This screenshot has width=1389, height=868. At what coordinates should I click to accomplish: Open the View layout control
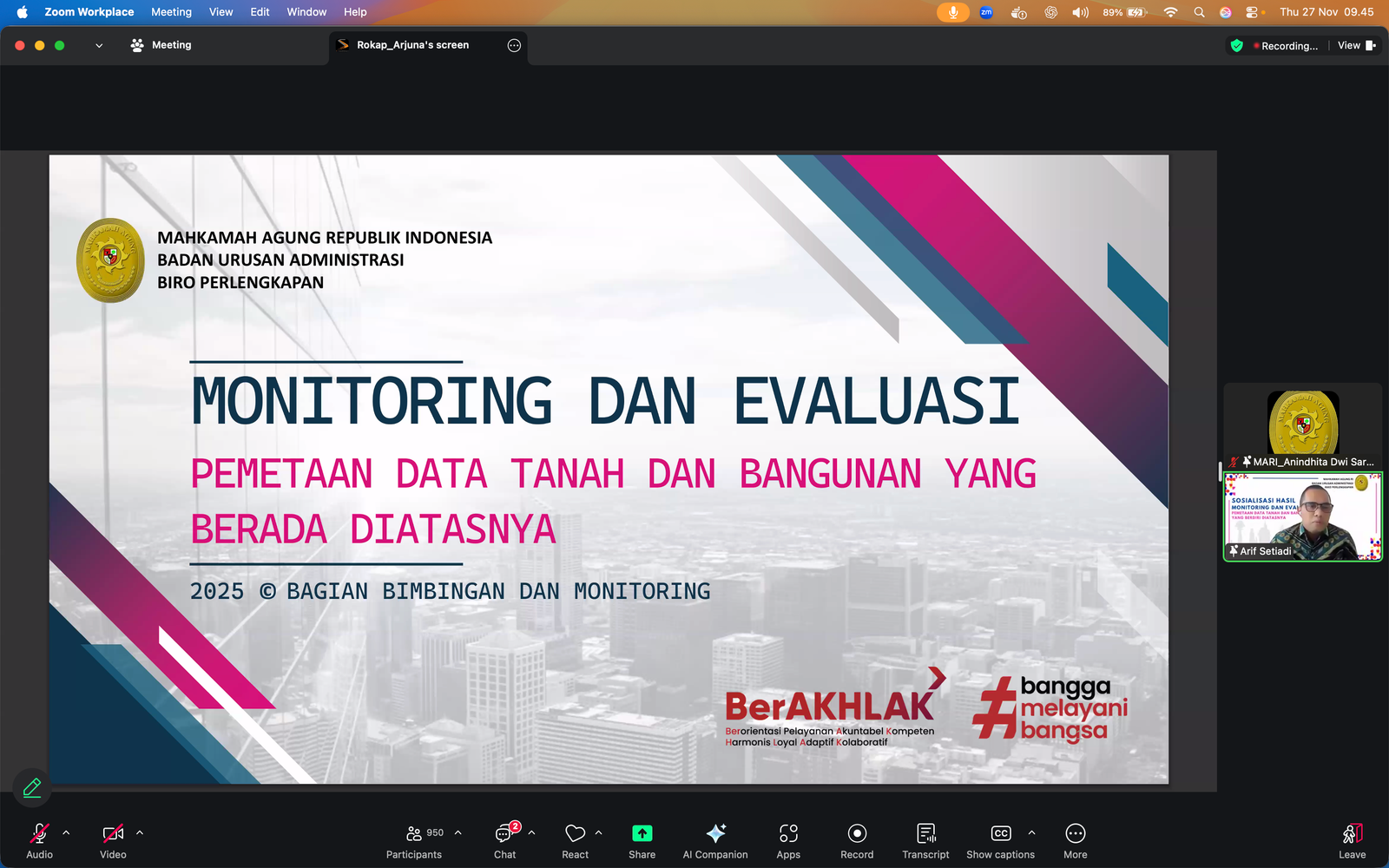(x=1351, y=45)
